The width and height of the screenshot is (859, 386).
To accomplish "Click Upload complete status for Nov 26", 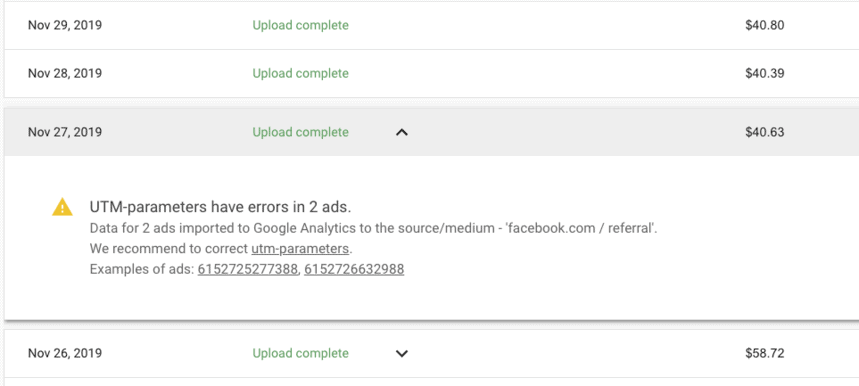I will (x=300, y=354).
